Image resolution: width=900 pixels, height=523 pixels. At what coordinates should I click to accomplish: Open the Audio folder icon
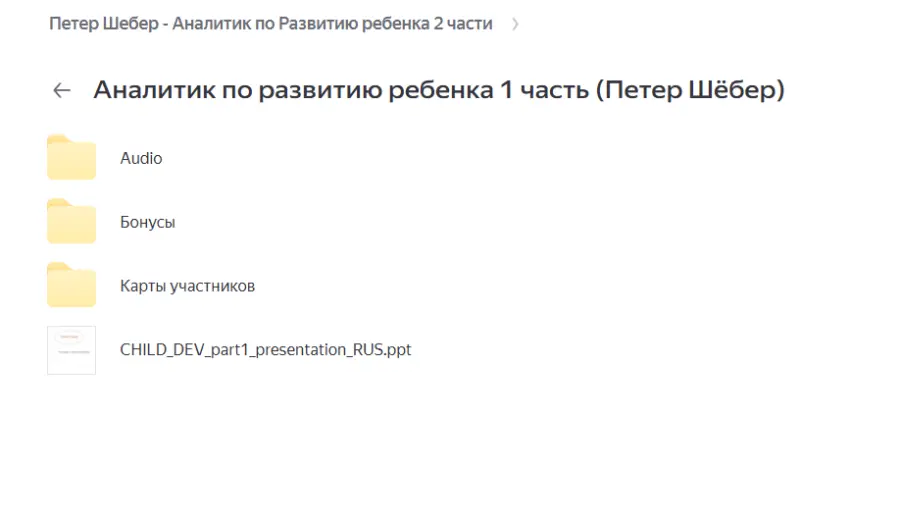tap(71, 158)
